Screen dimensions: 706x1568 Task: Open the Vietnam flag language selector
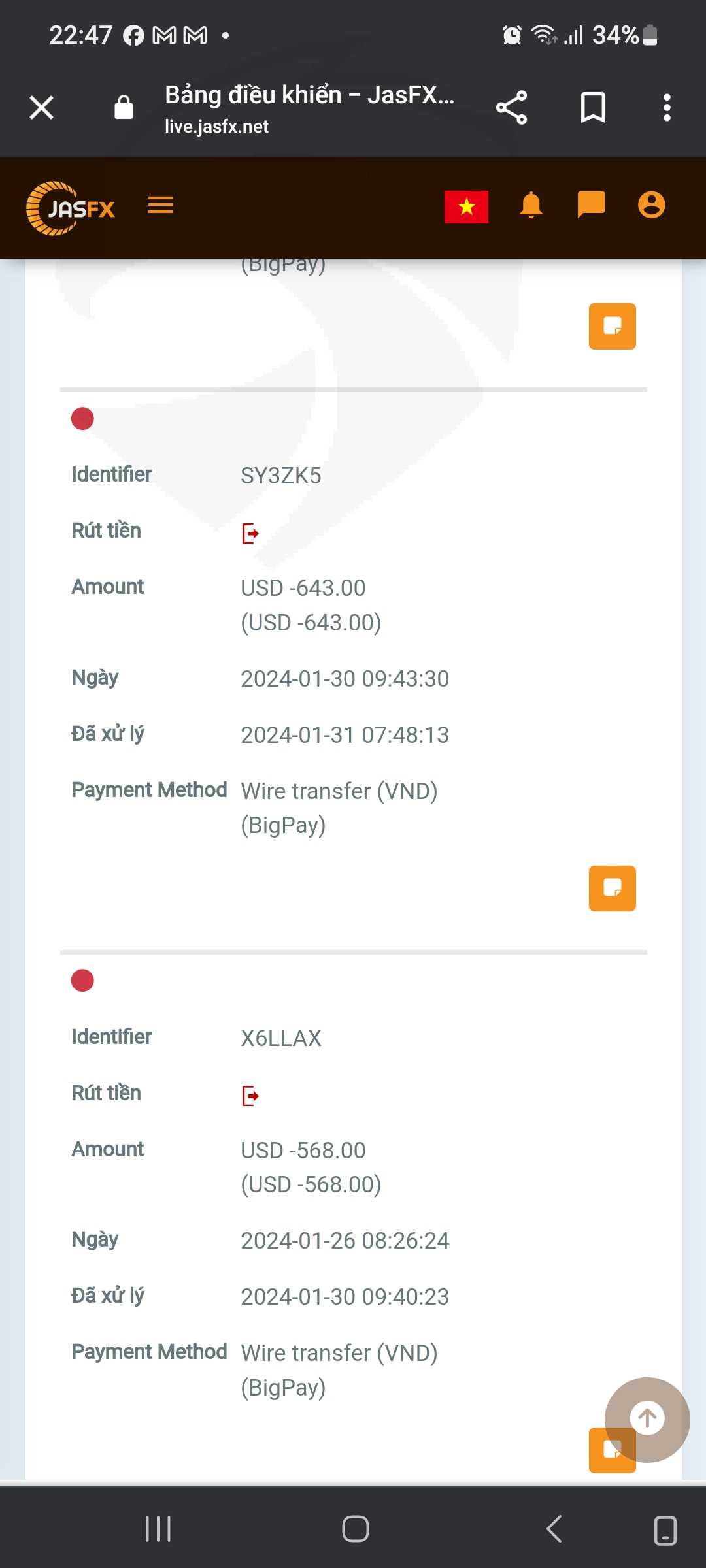coord(466,206)
